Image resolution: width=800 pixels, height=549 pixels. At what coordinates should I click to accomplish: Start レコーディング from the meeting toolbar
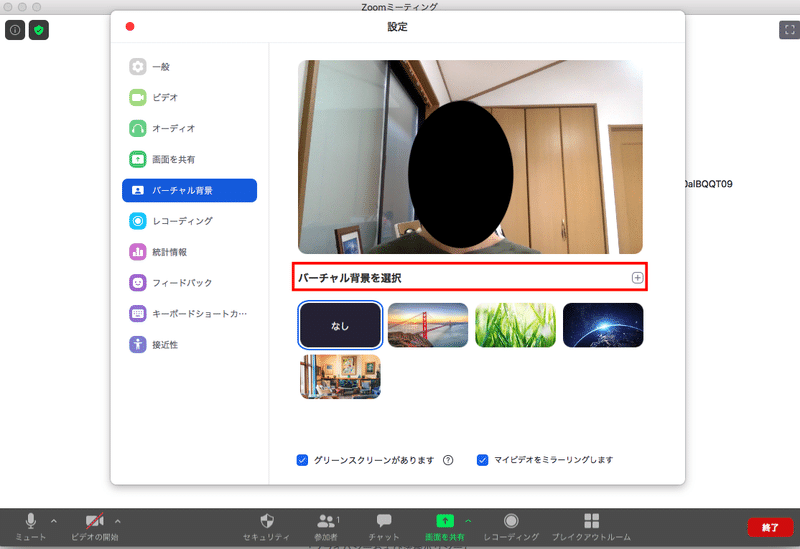tap(511, 527)
